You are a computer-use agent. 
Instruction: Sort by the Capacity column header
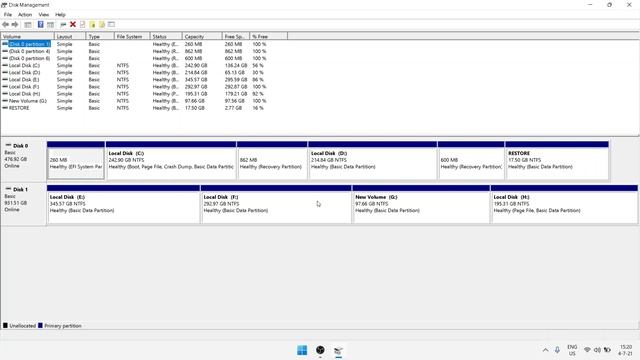point(202,37)
